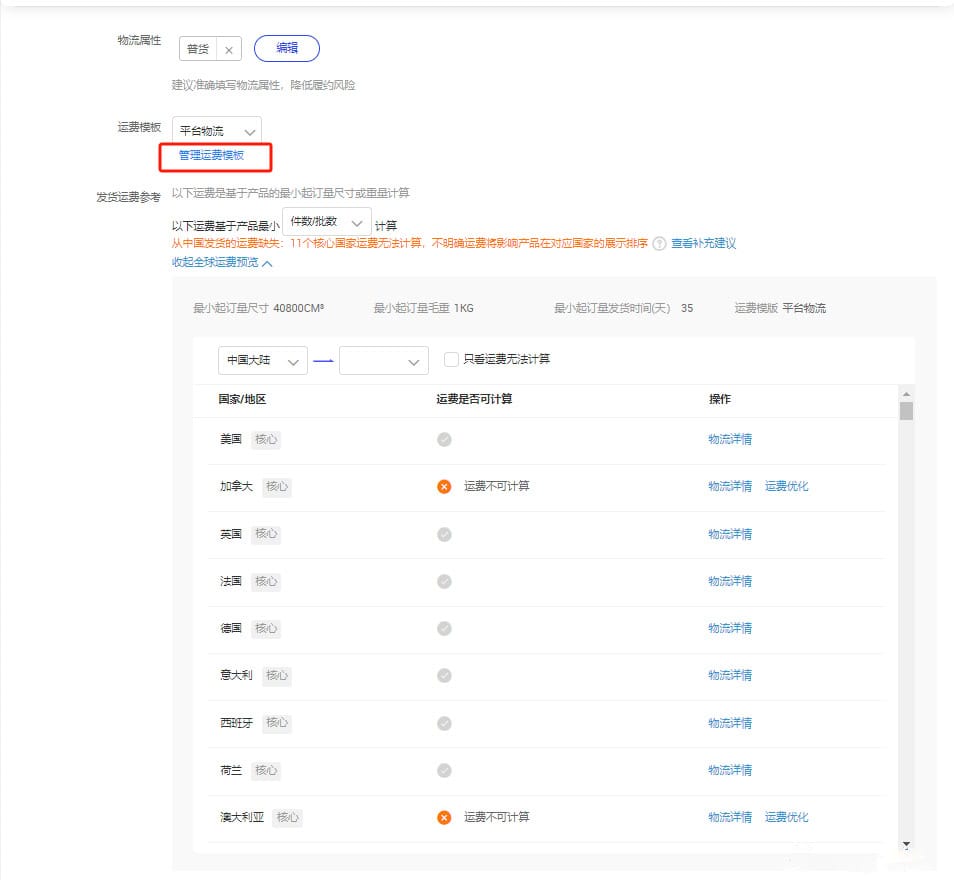The image size is (954, 880).
Task: Click the orange error icon for 澳大利亚
Action: (x=444, y=818)
